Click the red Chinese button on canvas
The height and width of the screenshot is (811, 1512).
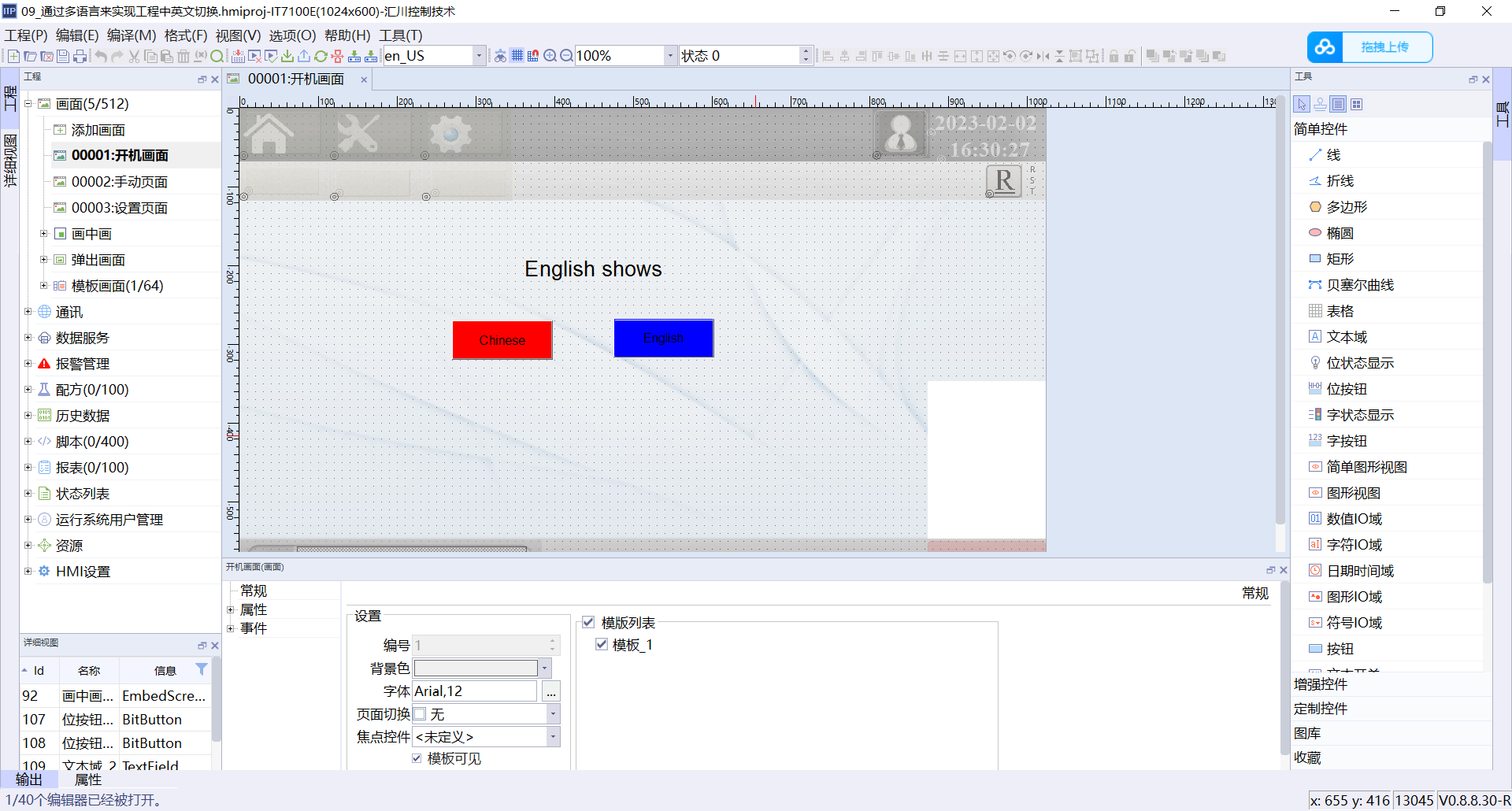502,340
